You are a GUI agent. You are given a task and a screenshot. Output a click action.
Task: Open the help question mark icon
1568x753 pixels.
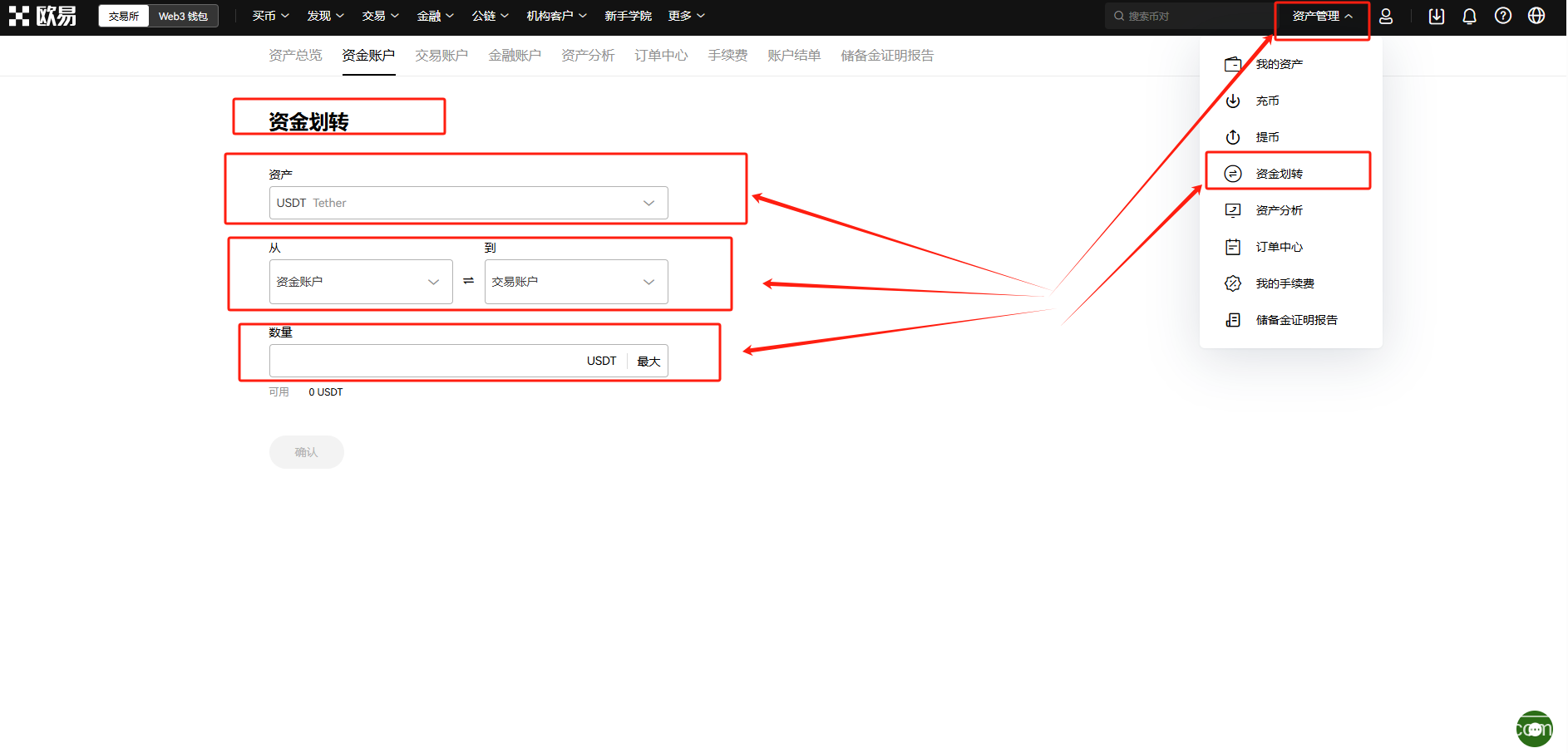coord(1503,16)
